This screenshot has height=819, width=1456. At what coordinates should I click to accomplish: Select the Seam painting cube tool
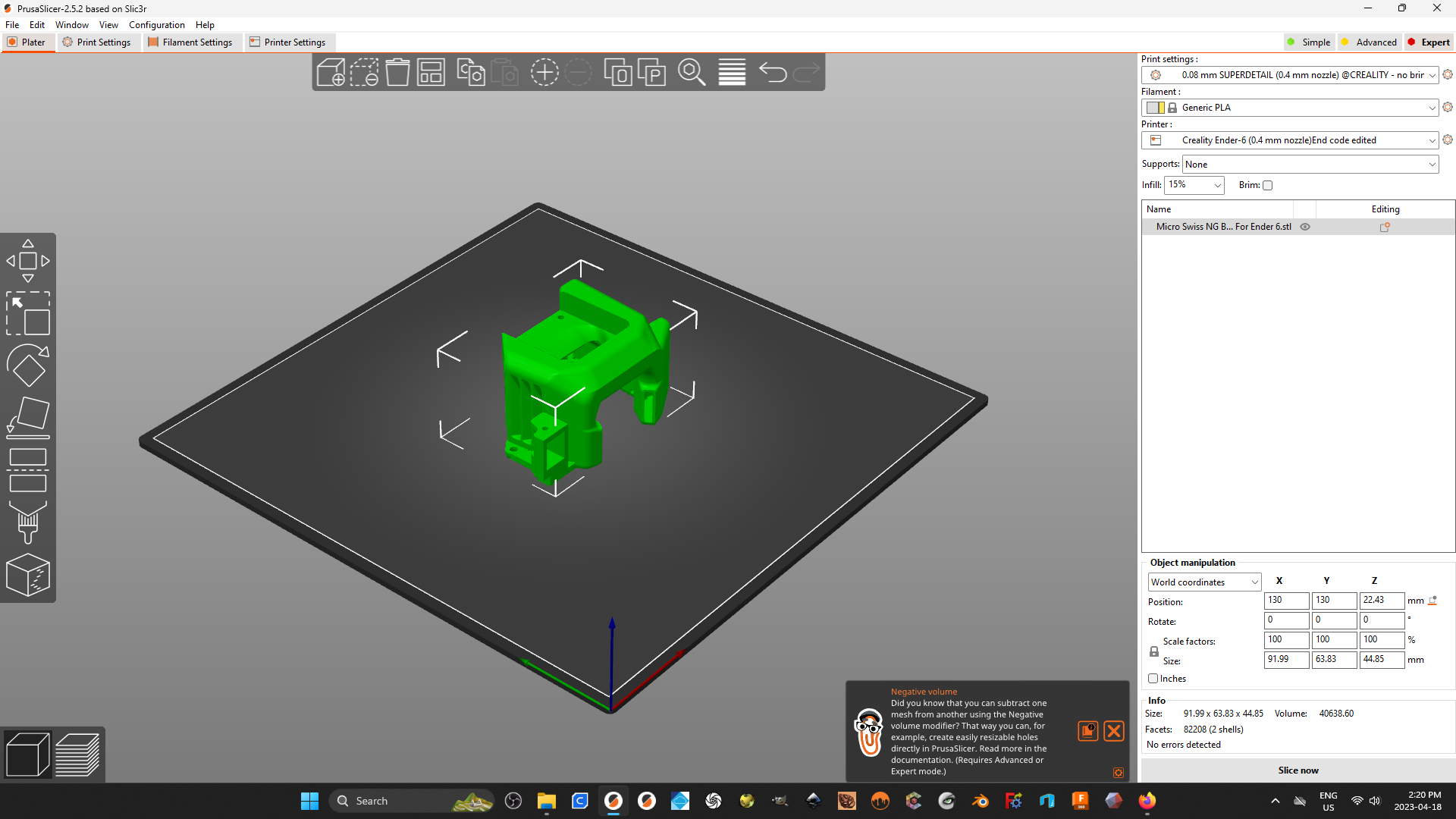pos(28,575)
